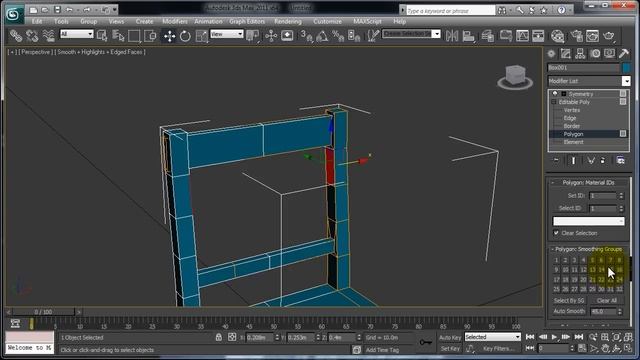Open Key Filters dialog
The width and height of the screenshot is (640, 360).
click(498, 349)
